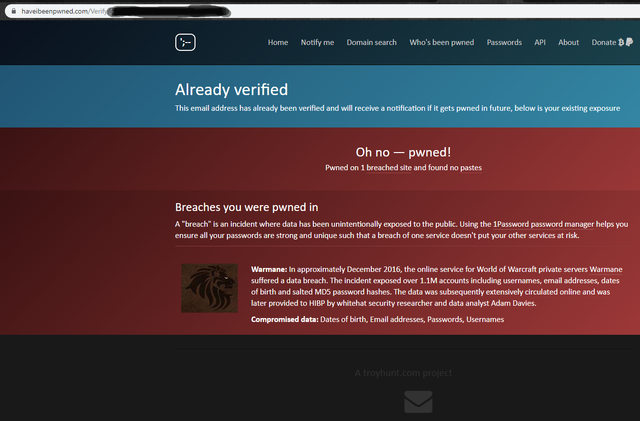Click the browser address bar URL
640x421 pixels.
pos(64,11)
